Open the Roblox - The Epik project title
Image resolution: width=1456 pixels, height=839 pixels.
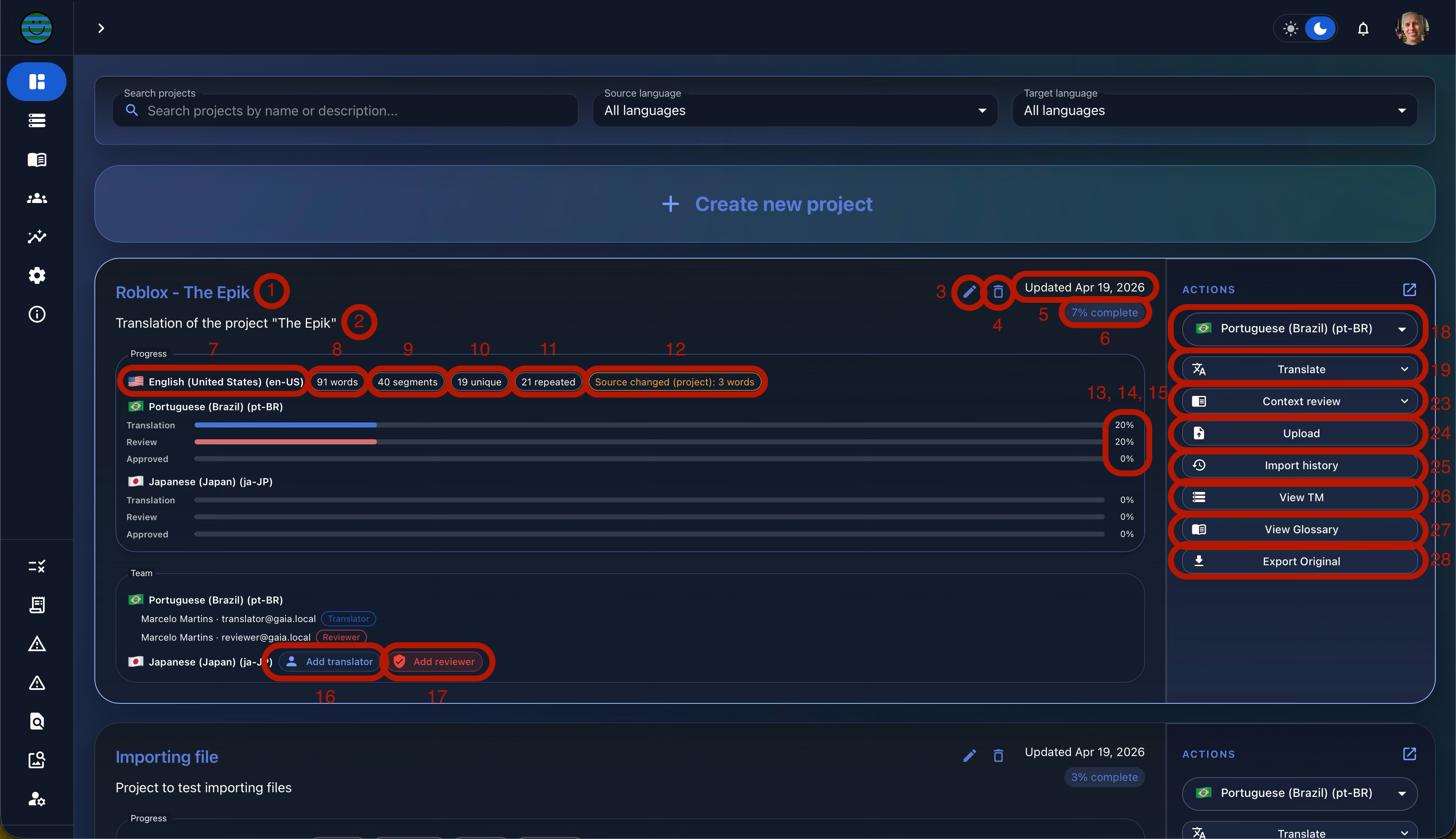click(x=183, y=292)
